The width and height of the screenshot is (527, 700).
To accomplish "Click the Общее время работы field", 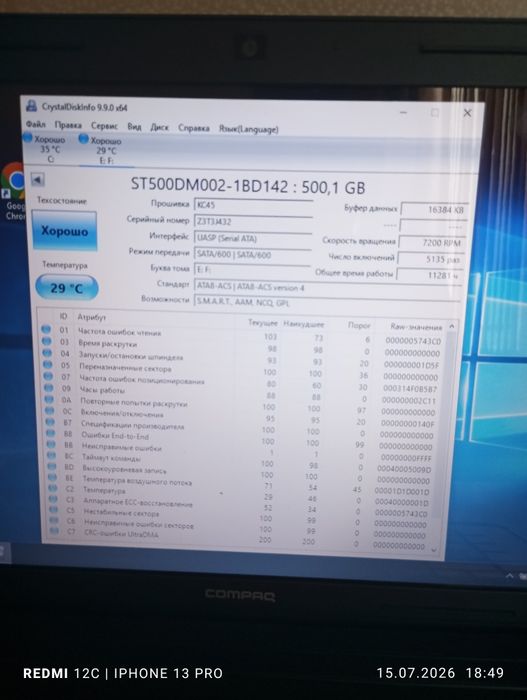I will (x=430, y=275).
